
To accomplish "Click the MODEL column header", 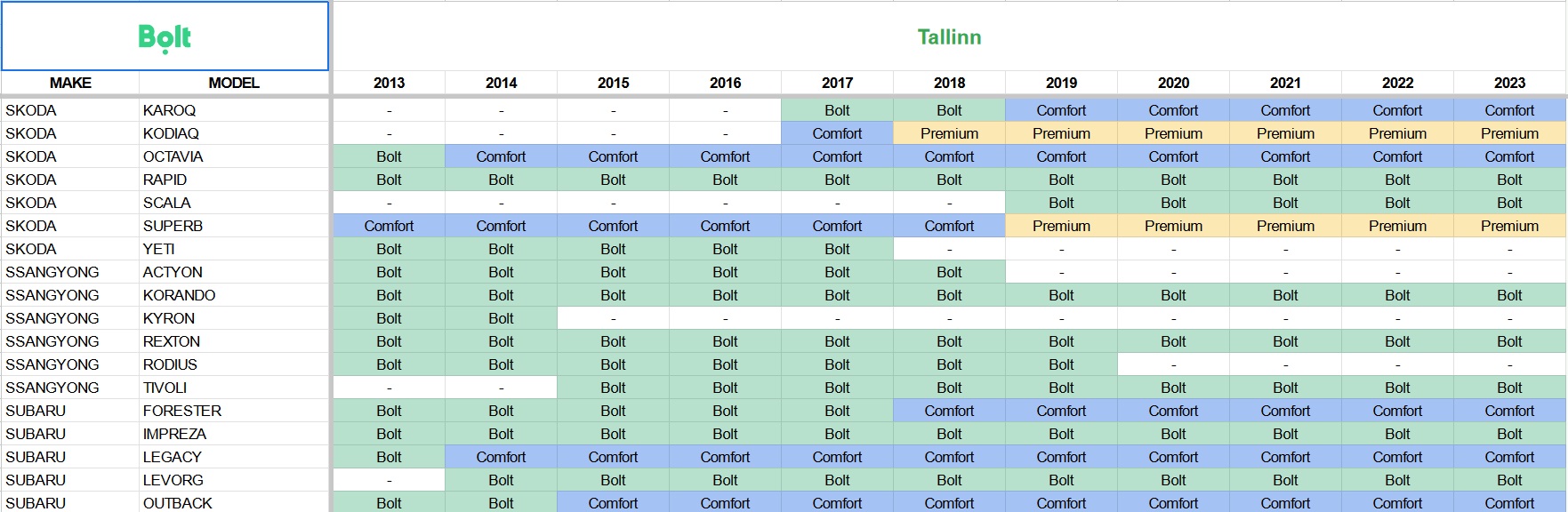I will coord(234,83).
